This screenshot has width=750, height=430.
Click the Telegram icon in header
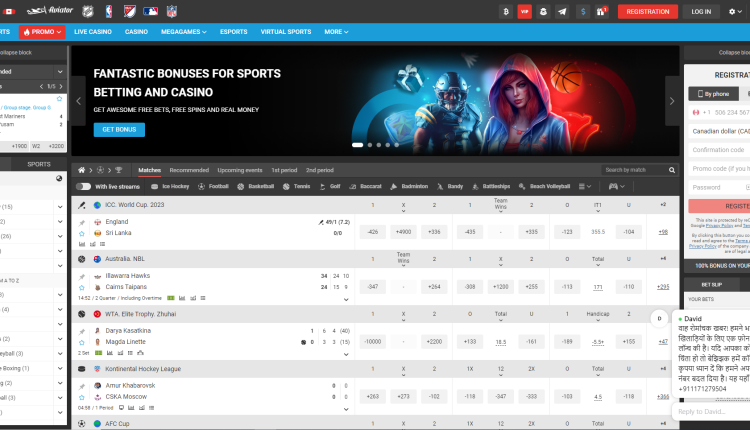(x=562, y=11)
